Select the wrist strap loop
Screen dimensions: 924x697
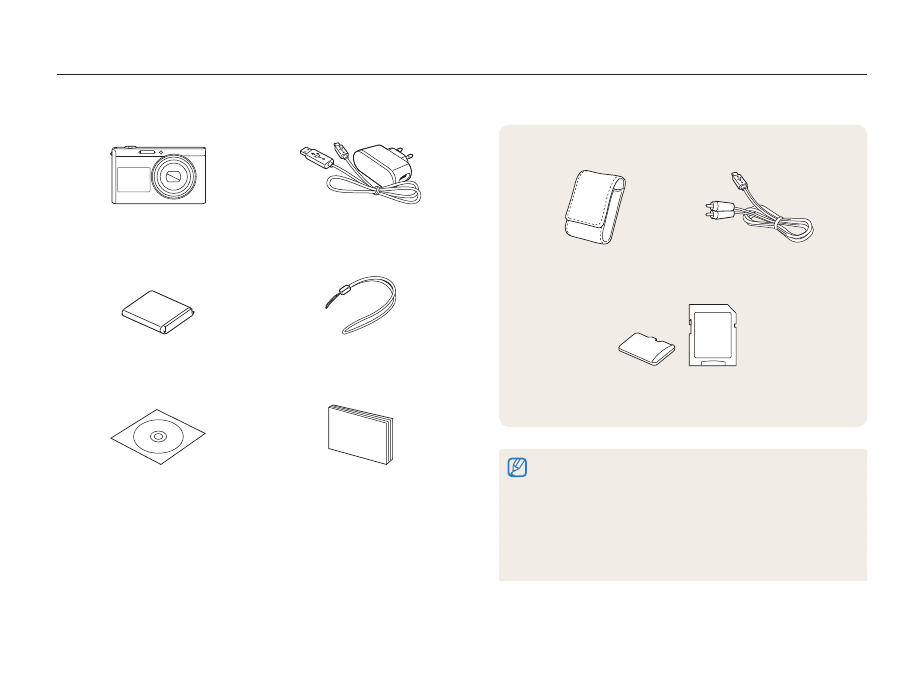tap(361, 305)
